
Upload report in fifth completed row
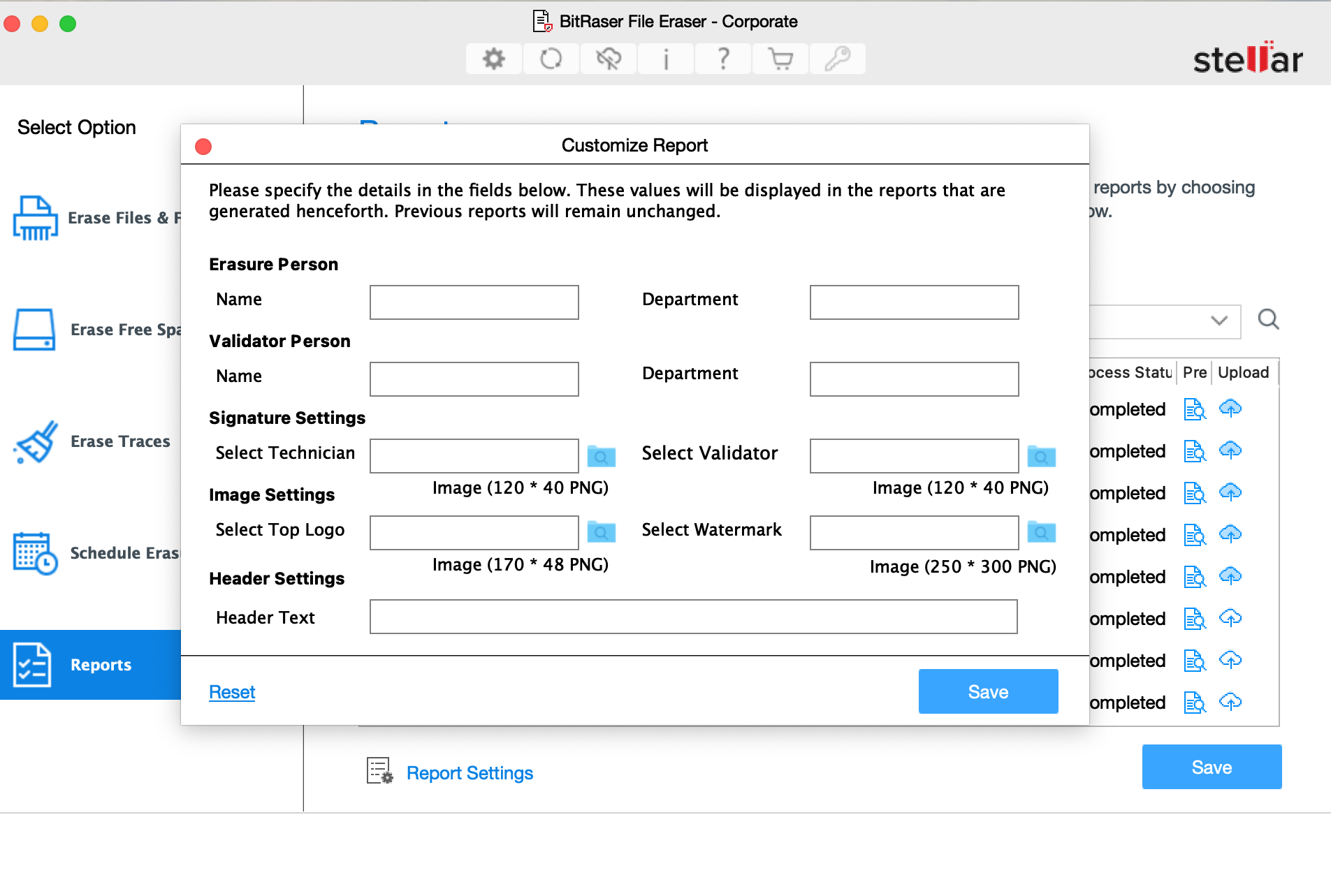click(x=1230, y=576)
